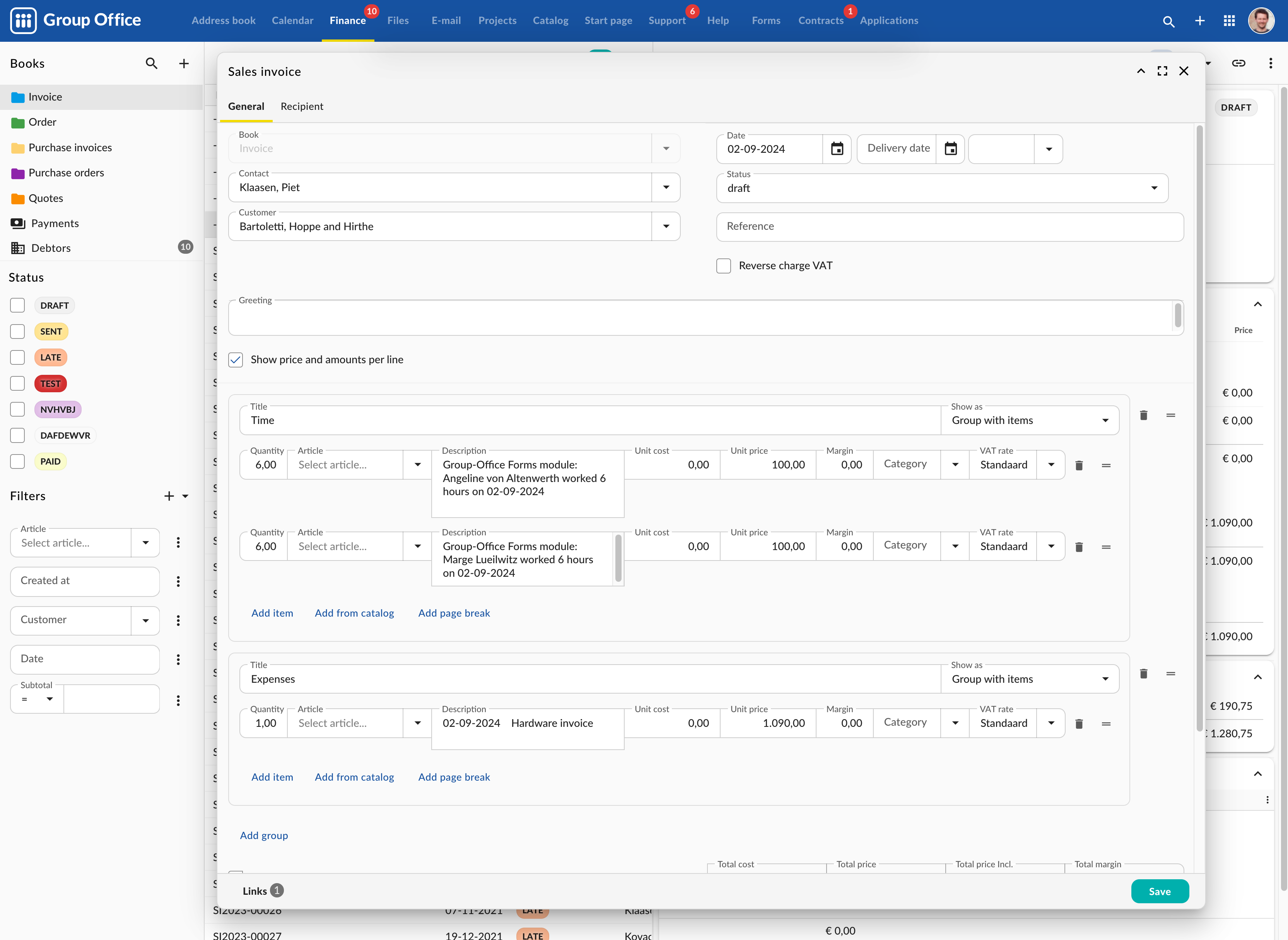The width and height of the screenshot is (1288, 940).
Task: Delete the Hardware invoice line item
Action: pyautogui.click(x=1079, y=724)
